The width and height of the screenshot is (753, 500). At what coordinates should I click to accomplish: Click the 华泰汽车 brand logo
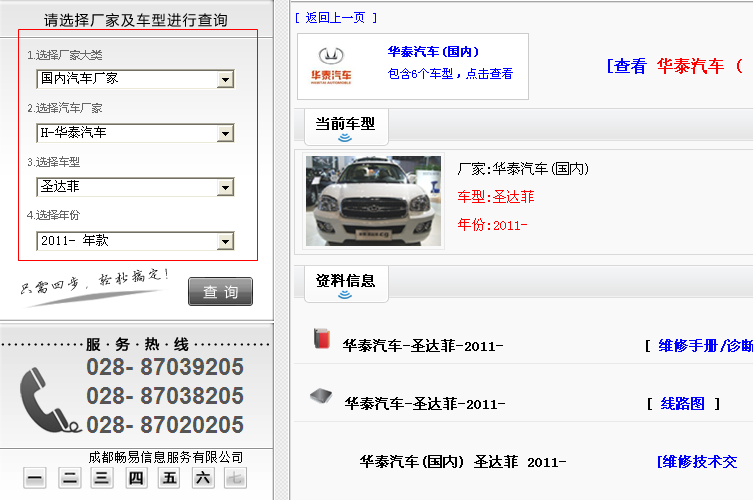click(x=331, y=66)
